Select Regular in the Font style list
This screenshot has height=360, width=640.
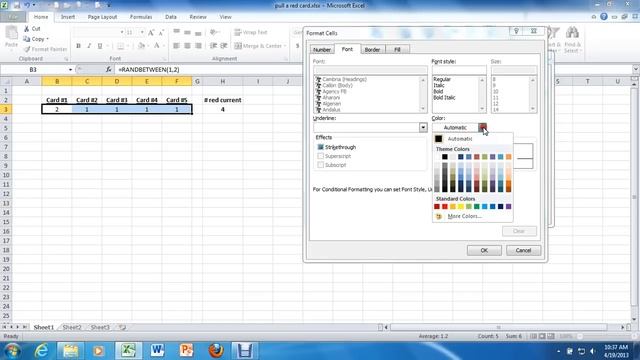442,79
